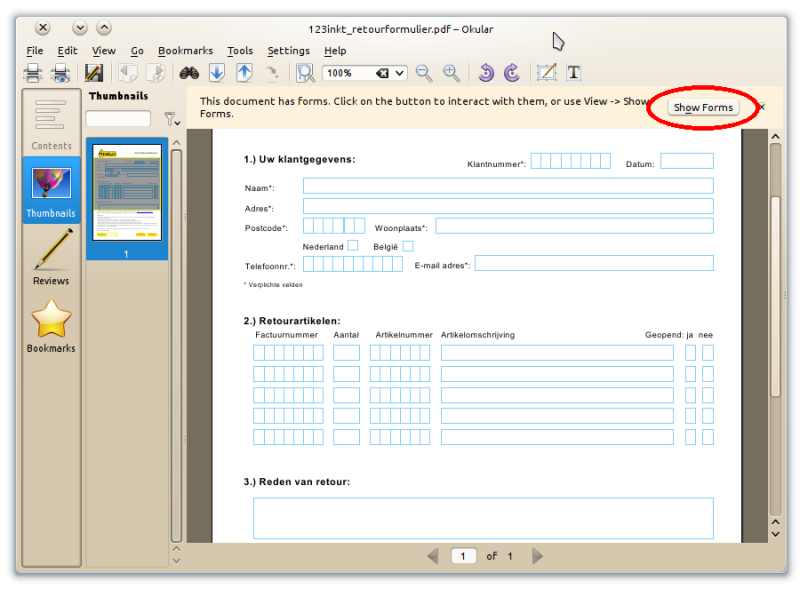Click the Zoom In magnifier icon
This screenshot has width=800, height=589.
click(x=452, y=73)
